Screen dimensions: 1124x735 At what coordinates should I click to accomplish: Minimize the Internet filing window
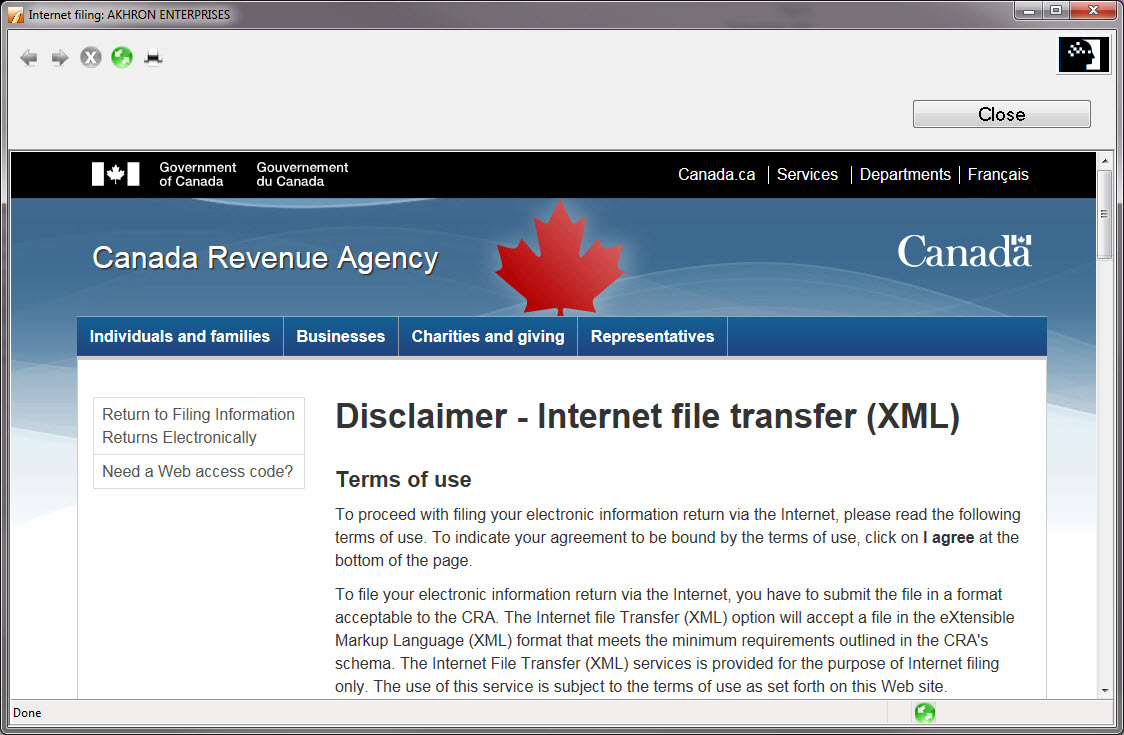pyautogui.click(x=1029, y=11)
